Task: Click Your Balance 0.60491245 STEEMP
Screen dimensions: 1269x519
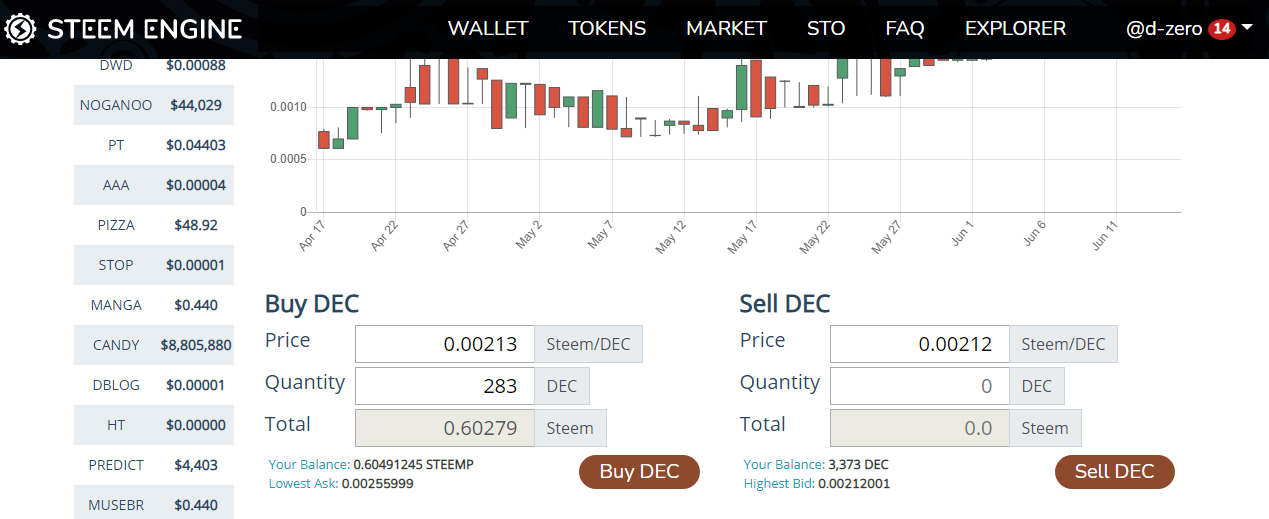Action: click(x=371, y=465)
